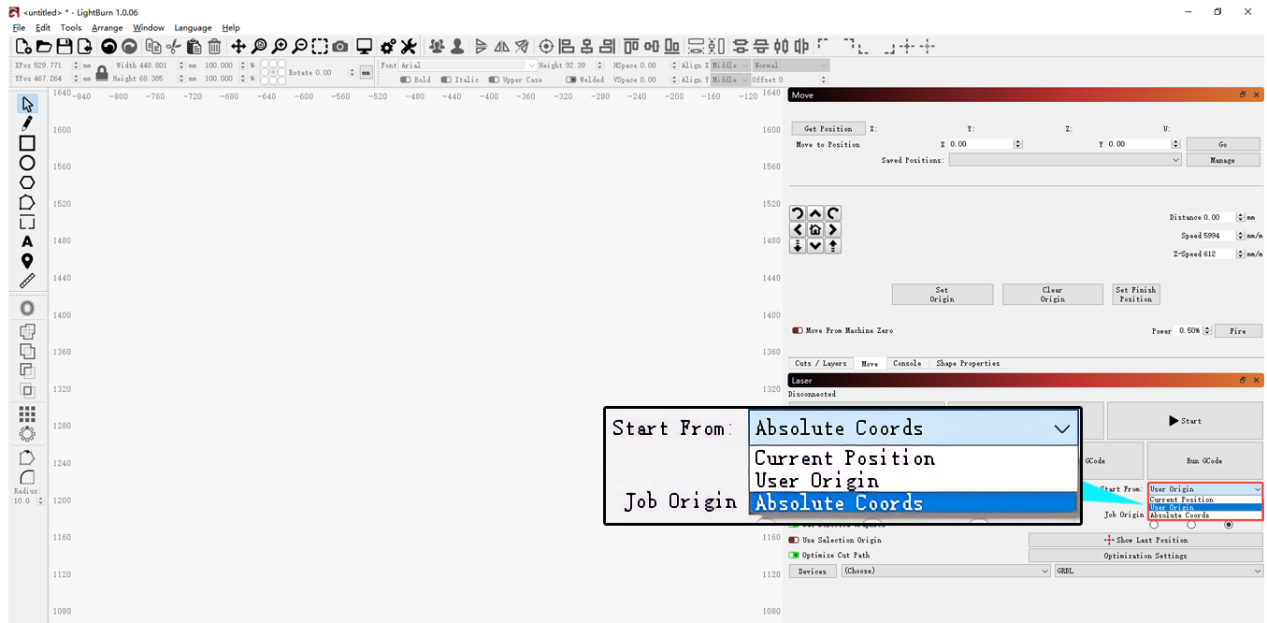Switch to the Console tab
The image size is (1267, 623).
907,363
